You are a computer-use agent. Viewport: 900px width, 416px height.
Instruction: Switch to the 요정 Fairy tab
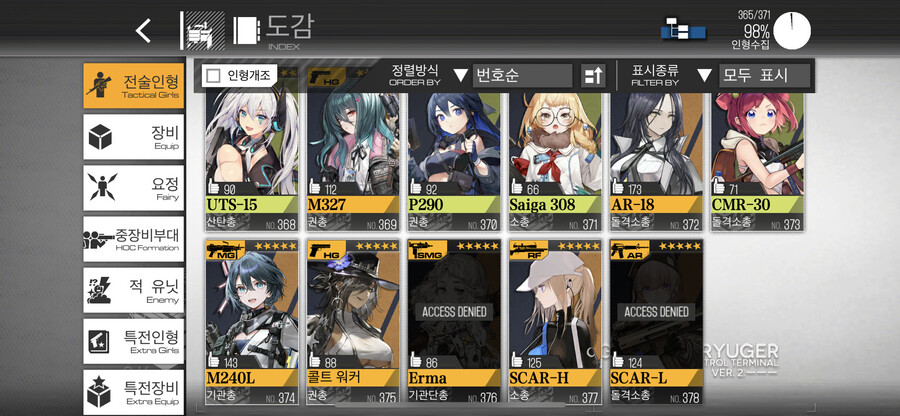coord(133,188)
